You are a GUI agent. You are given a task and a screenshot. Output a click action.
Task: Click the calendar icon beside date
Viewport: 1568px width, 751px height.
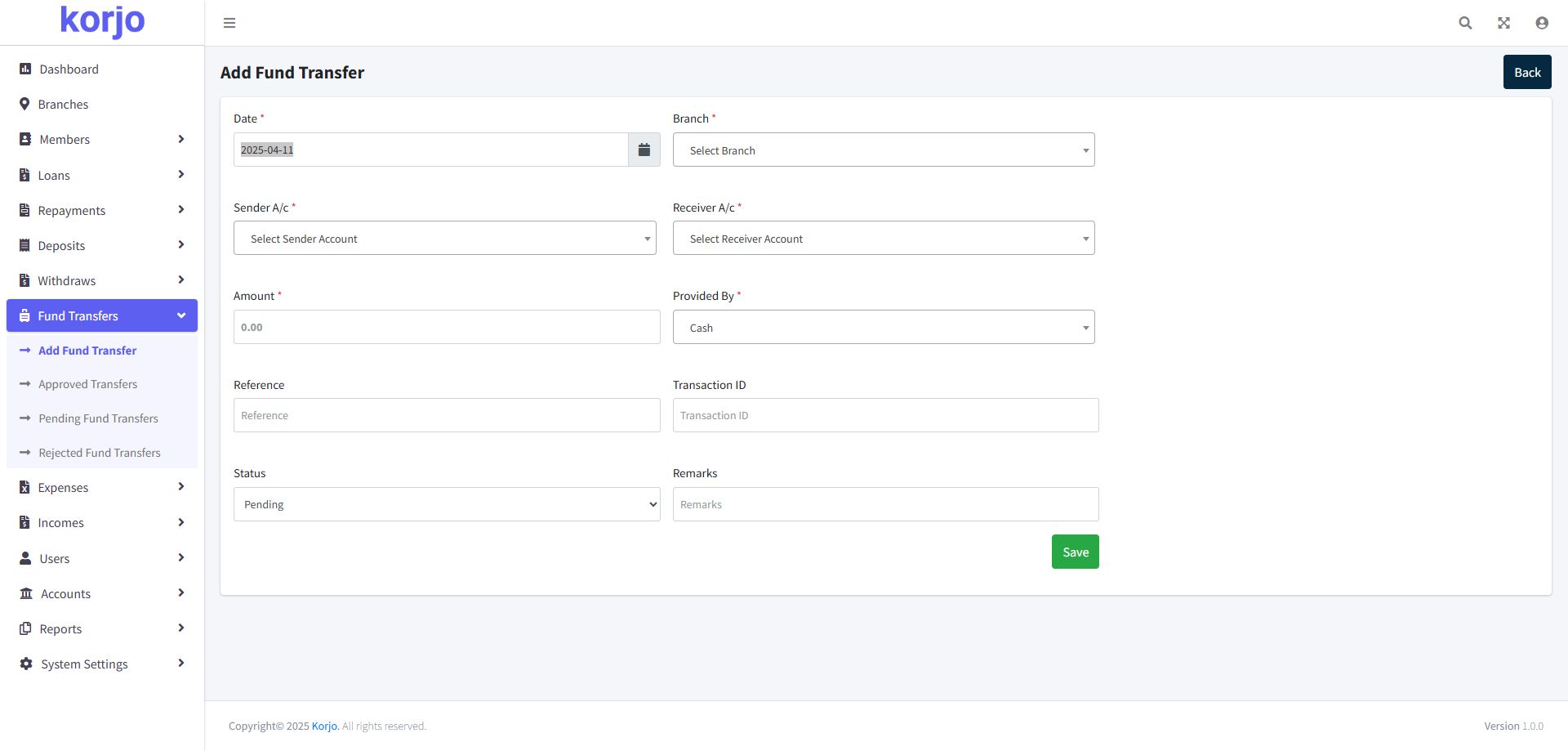[x=644, y=150]
